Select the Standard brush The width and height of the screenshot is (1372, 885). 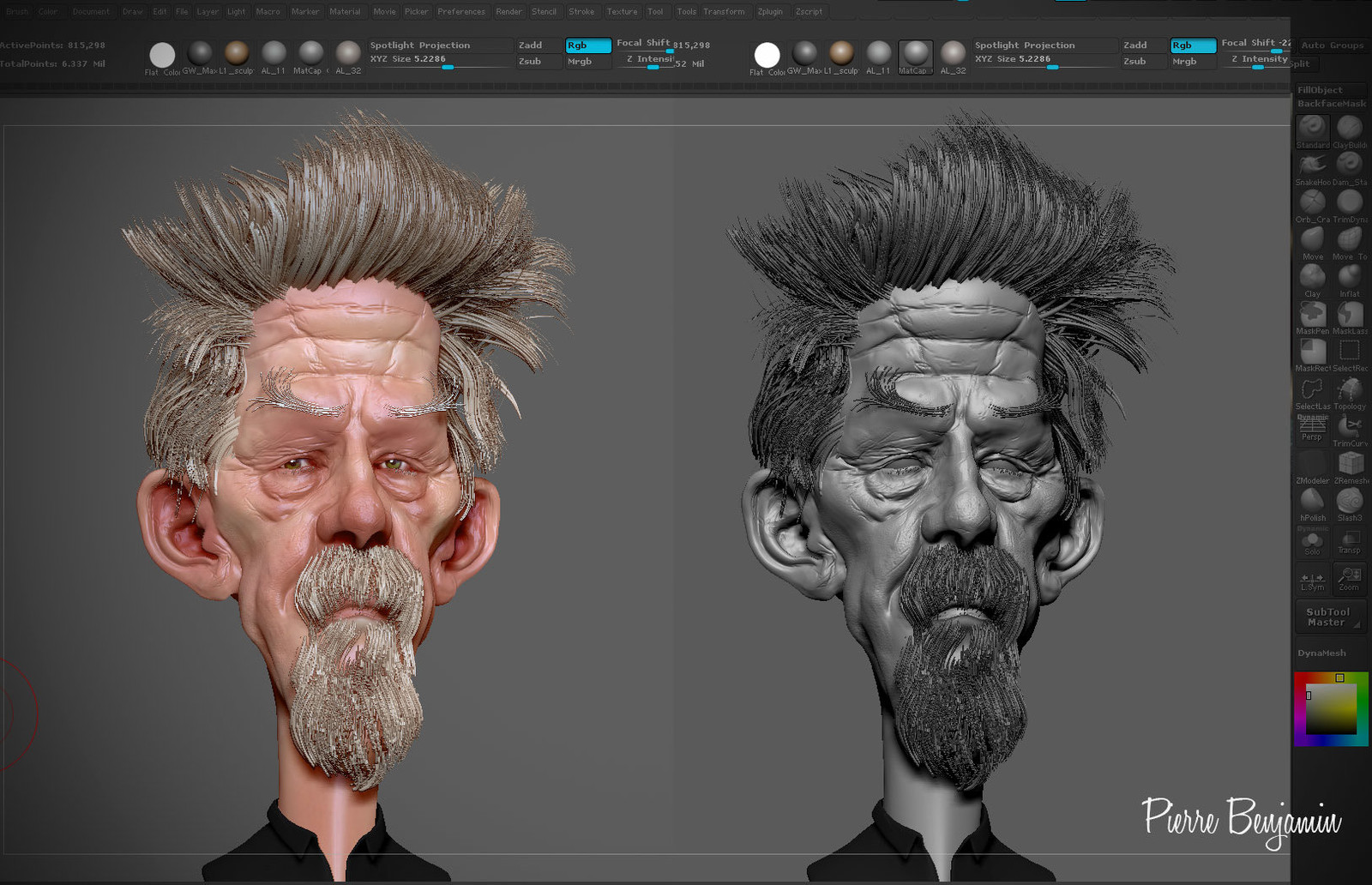1312,132
